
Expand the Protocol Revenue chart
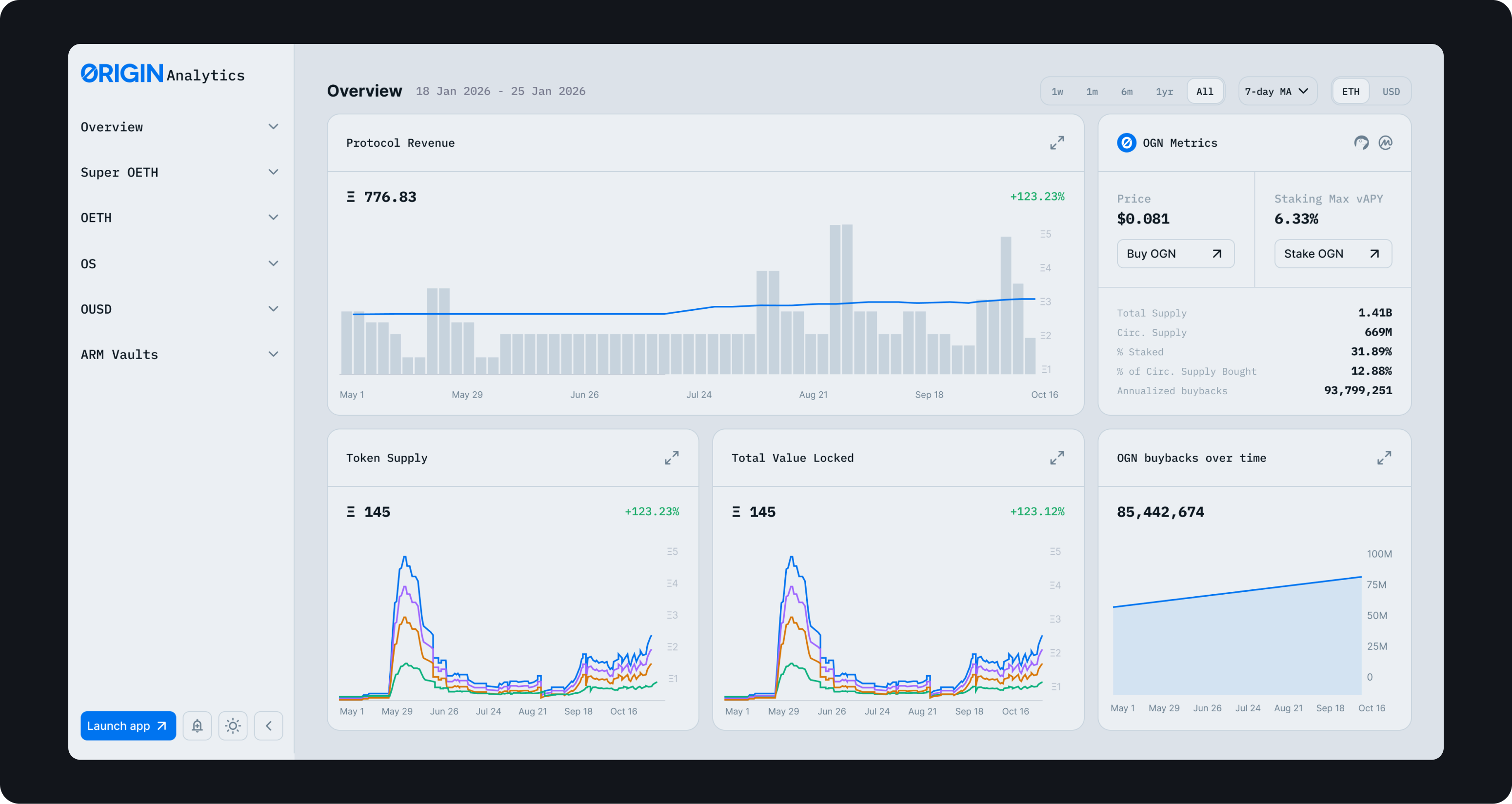tap(1056, 143)
